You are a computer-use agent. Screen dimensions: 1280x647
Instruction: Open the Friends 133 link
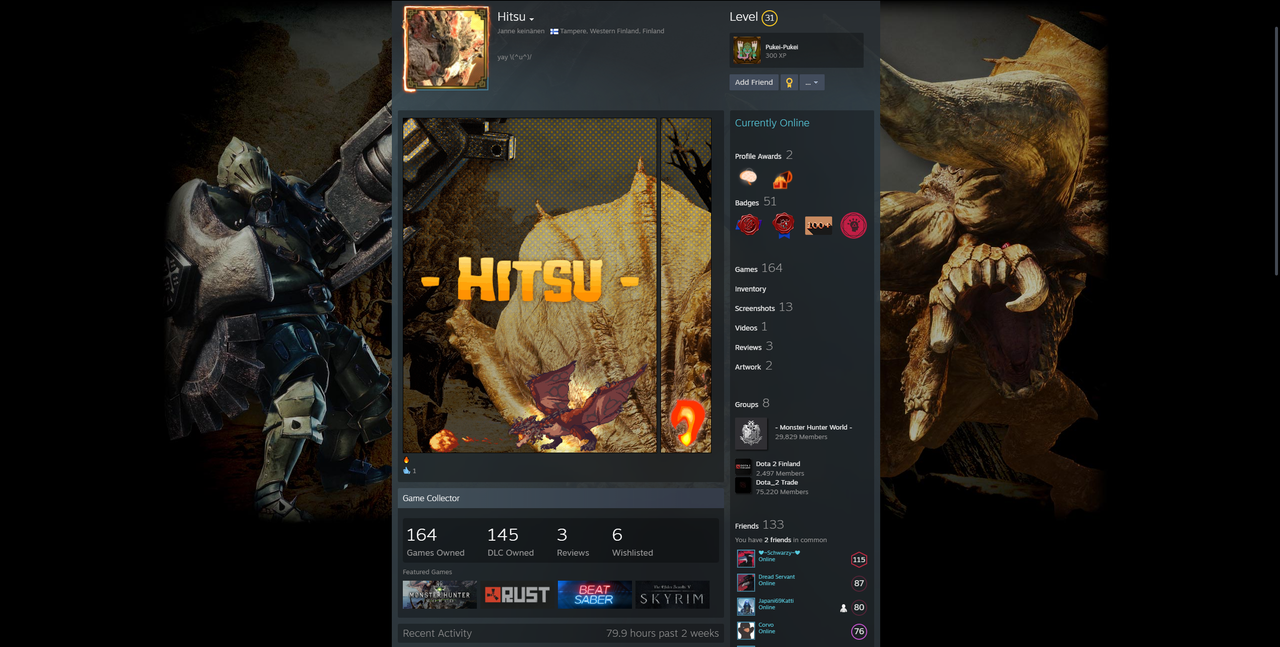[x=759, y=525]
